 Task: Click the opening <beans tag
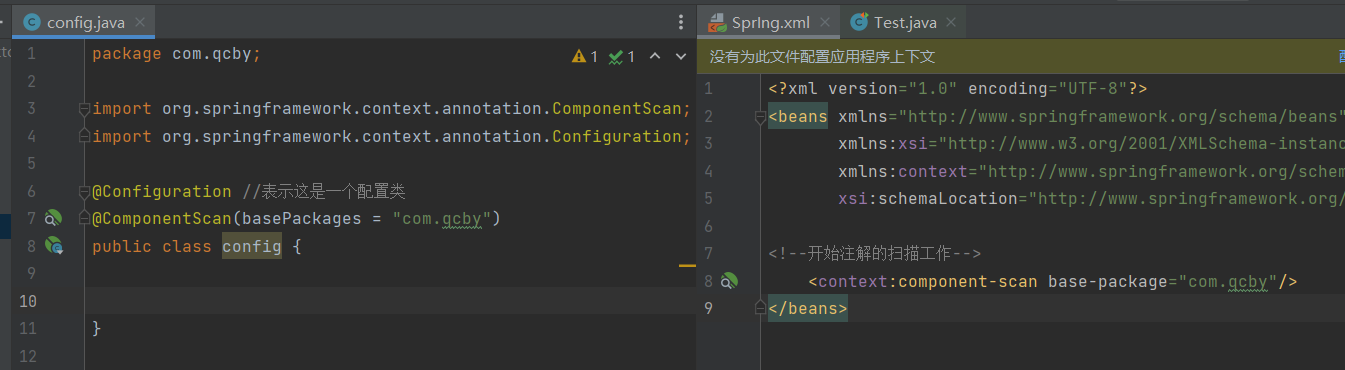tap(798, 117)
